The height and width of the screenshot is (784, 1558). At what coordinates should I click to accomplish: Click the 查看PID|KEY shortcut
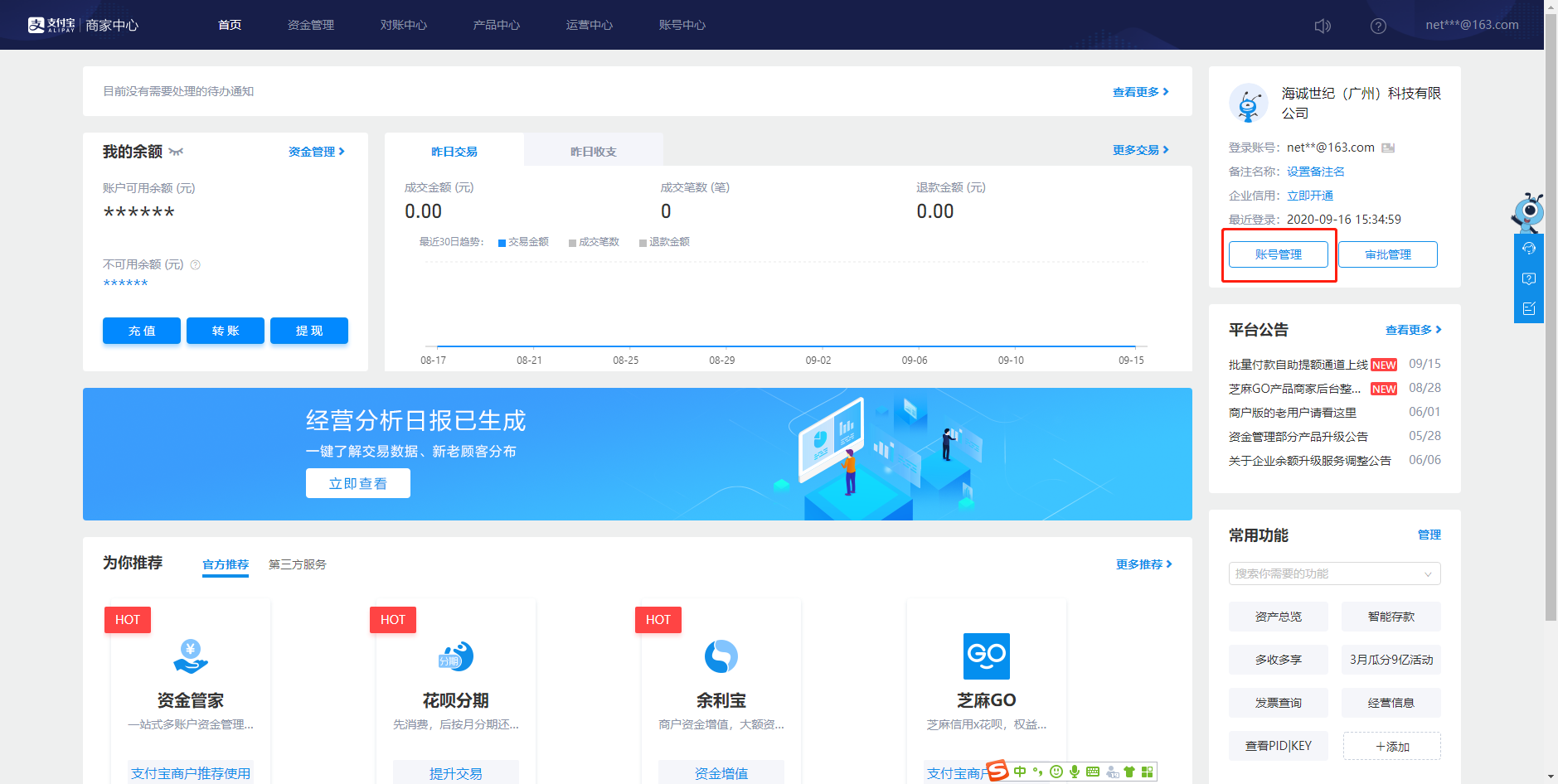click(1279, 746)
